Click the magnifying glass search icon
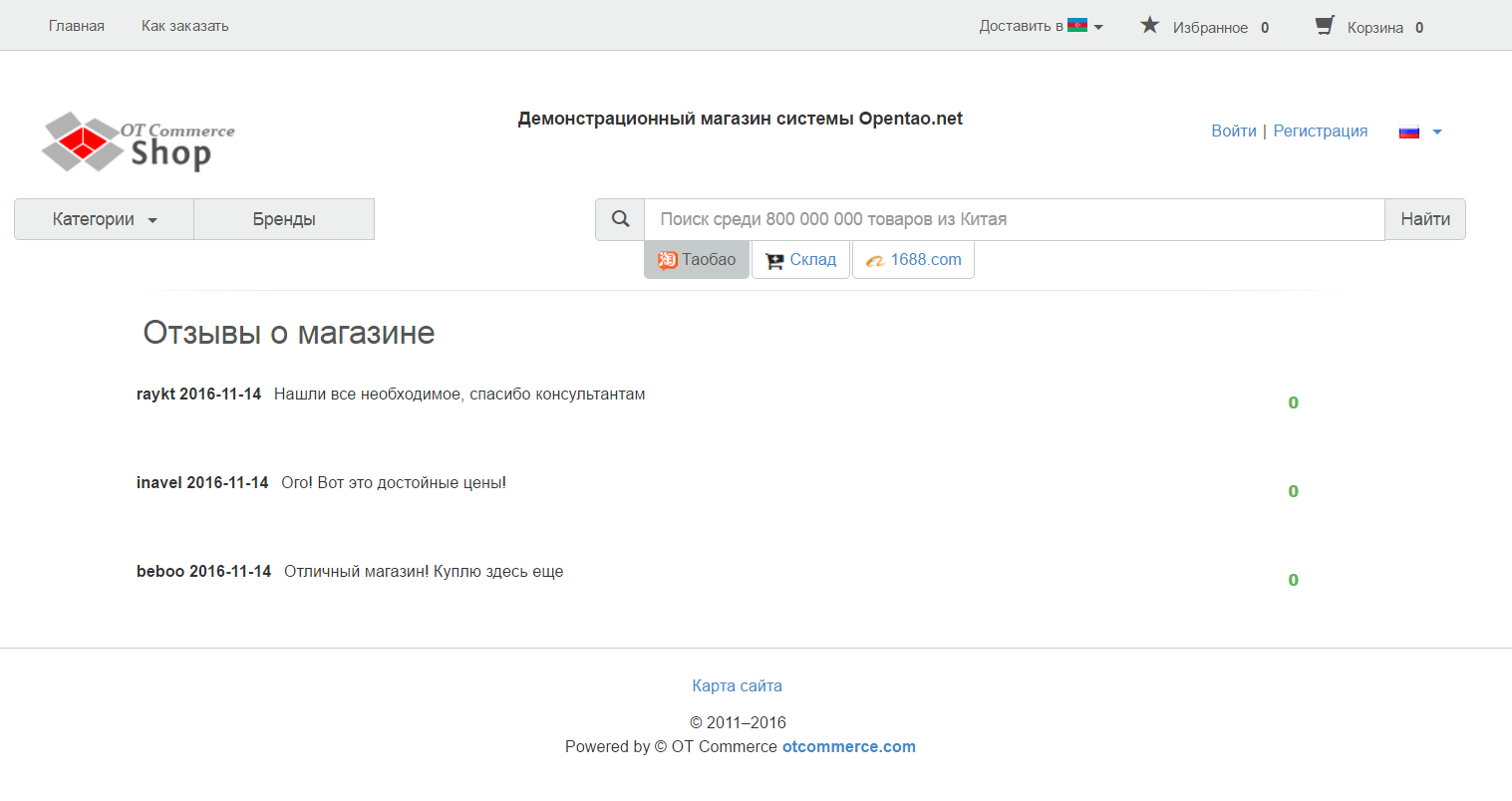Screen dimensions: 1512x801 (x=620, y=219)
